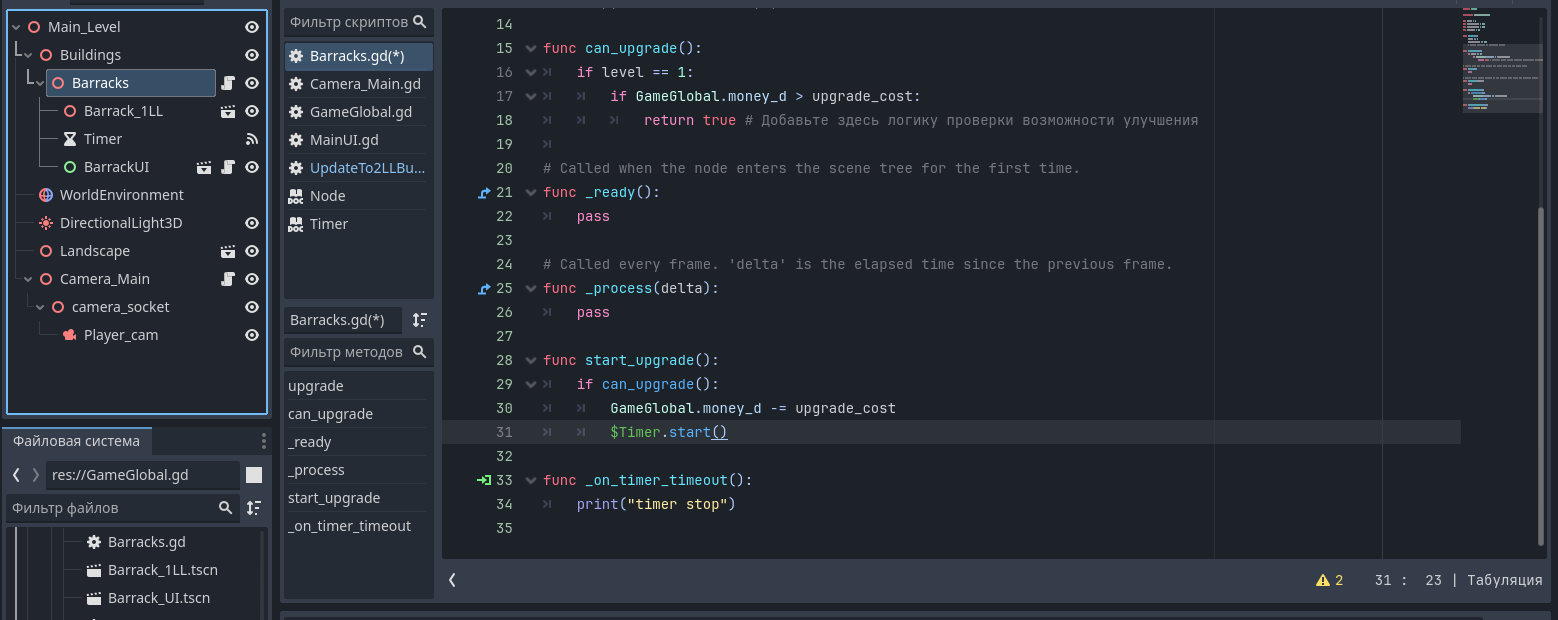Click the Табуляция indentation button

tap(1504, 580)
